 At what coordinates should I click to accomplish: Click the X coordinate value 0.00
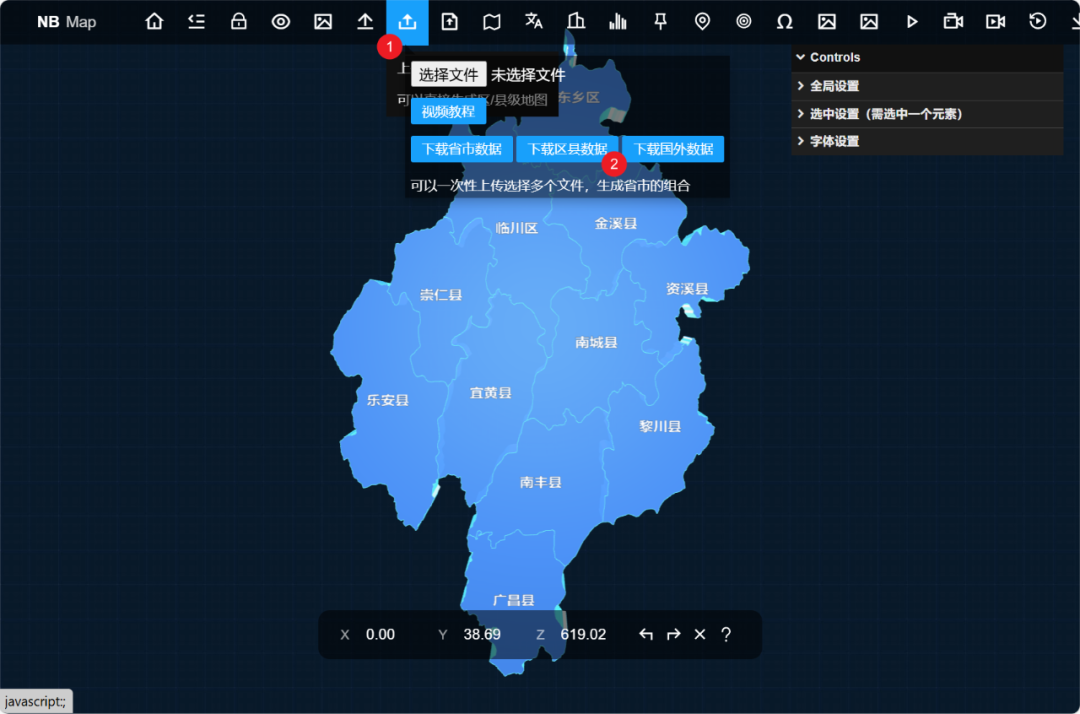point(380,634)
